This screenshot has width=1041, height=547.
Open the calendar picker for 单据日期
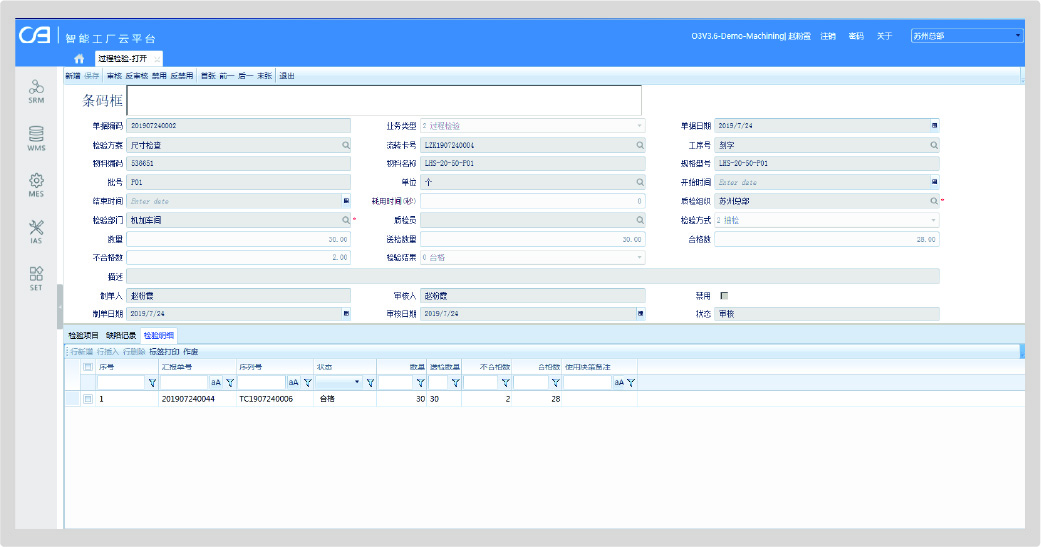(935, 126)
